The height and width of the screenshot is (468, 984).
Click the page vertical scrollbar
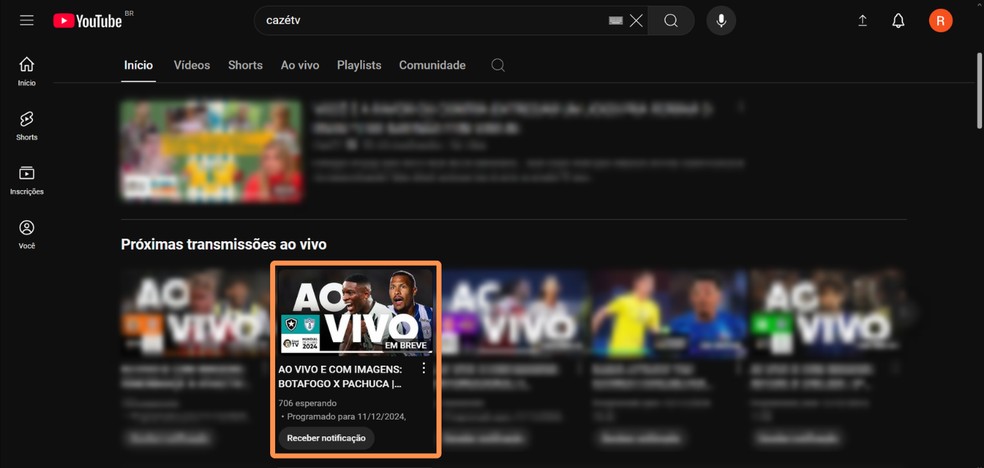[x=979, y=91]
